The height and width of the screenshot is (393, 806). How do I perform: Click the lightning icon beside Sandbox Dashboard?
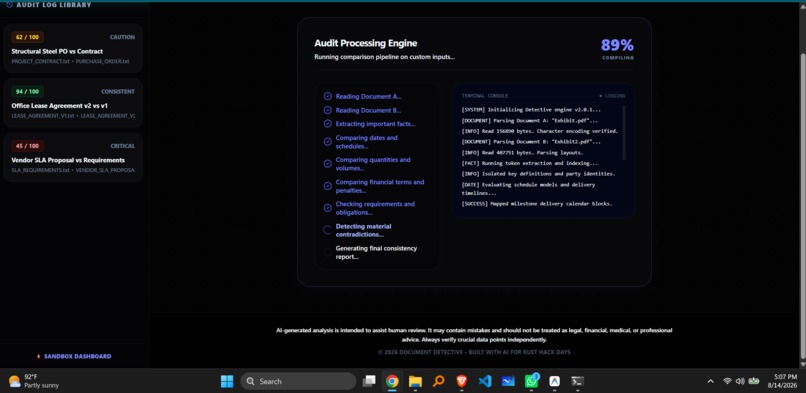pyautogui.click(x=39, y=356)
